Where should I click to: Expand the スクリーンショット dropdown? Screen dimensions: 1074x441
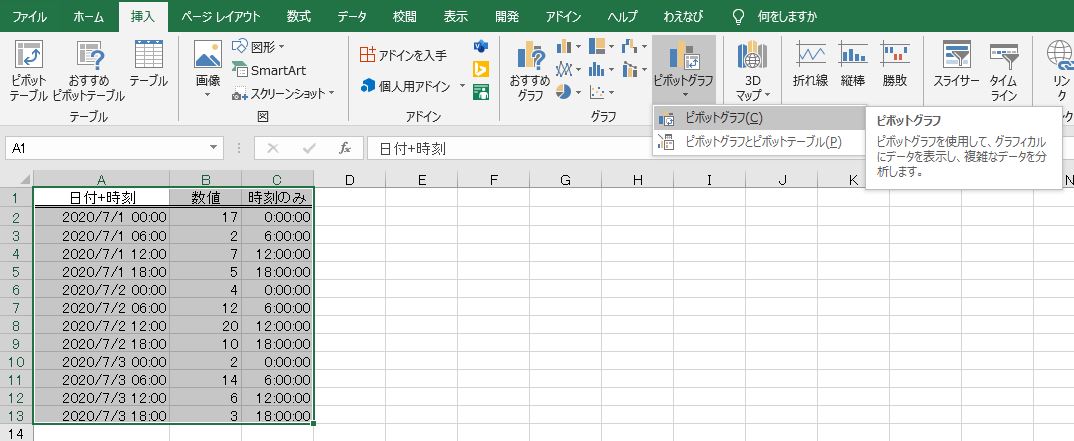point(332,92)
